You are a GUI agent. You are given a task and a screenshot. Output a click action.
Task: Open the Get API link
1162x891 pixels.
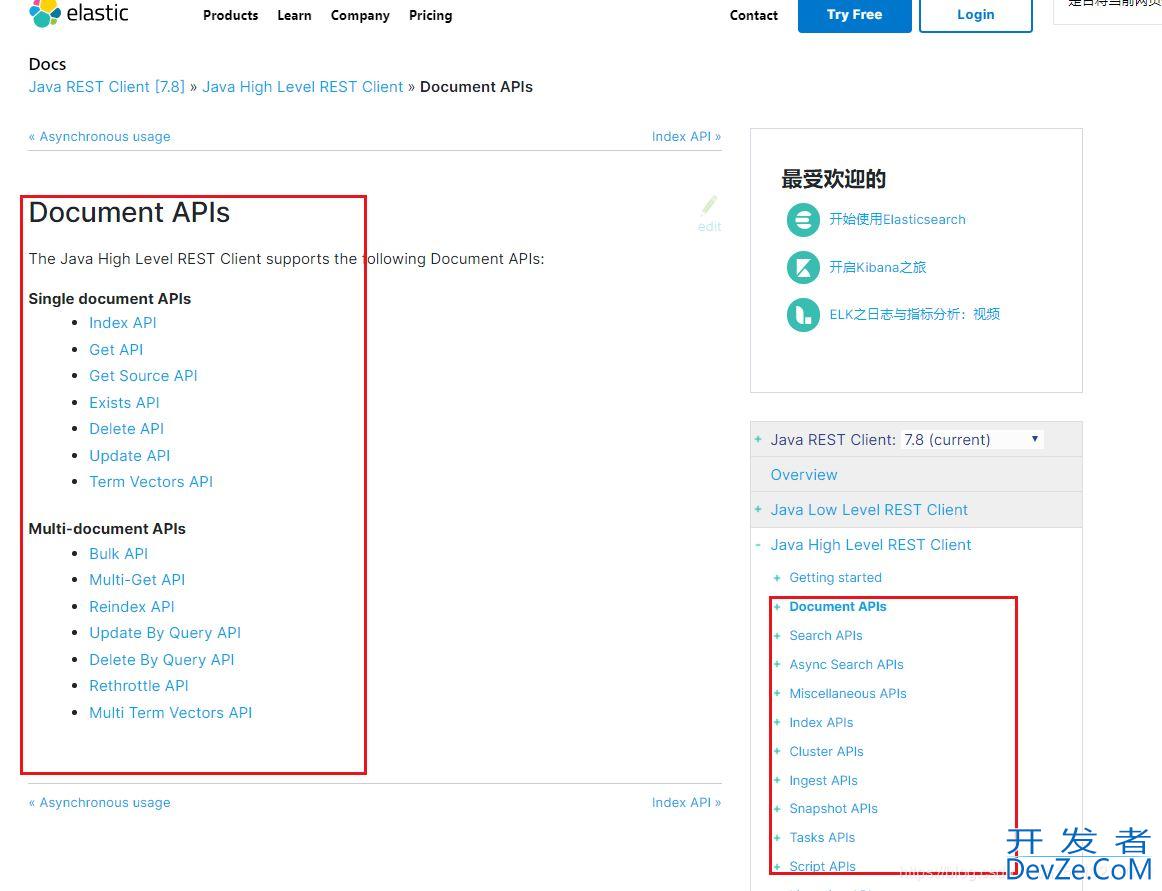[116, 350]
